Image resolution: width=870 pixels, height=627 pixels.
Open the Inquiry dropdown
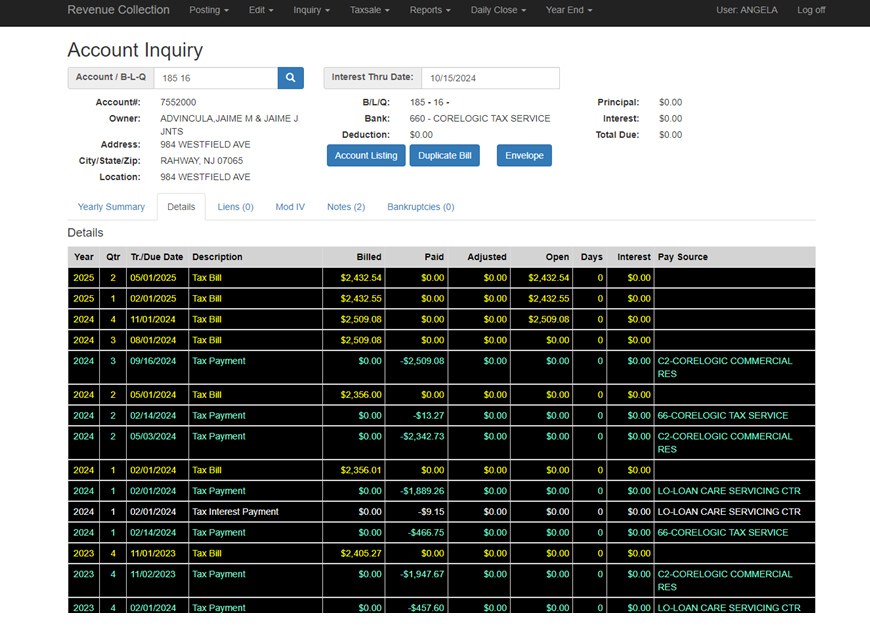pyautogui.click(x=311, y=10)
